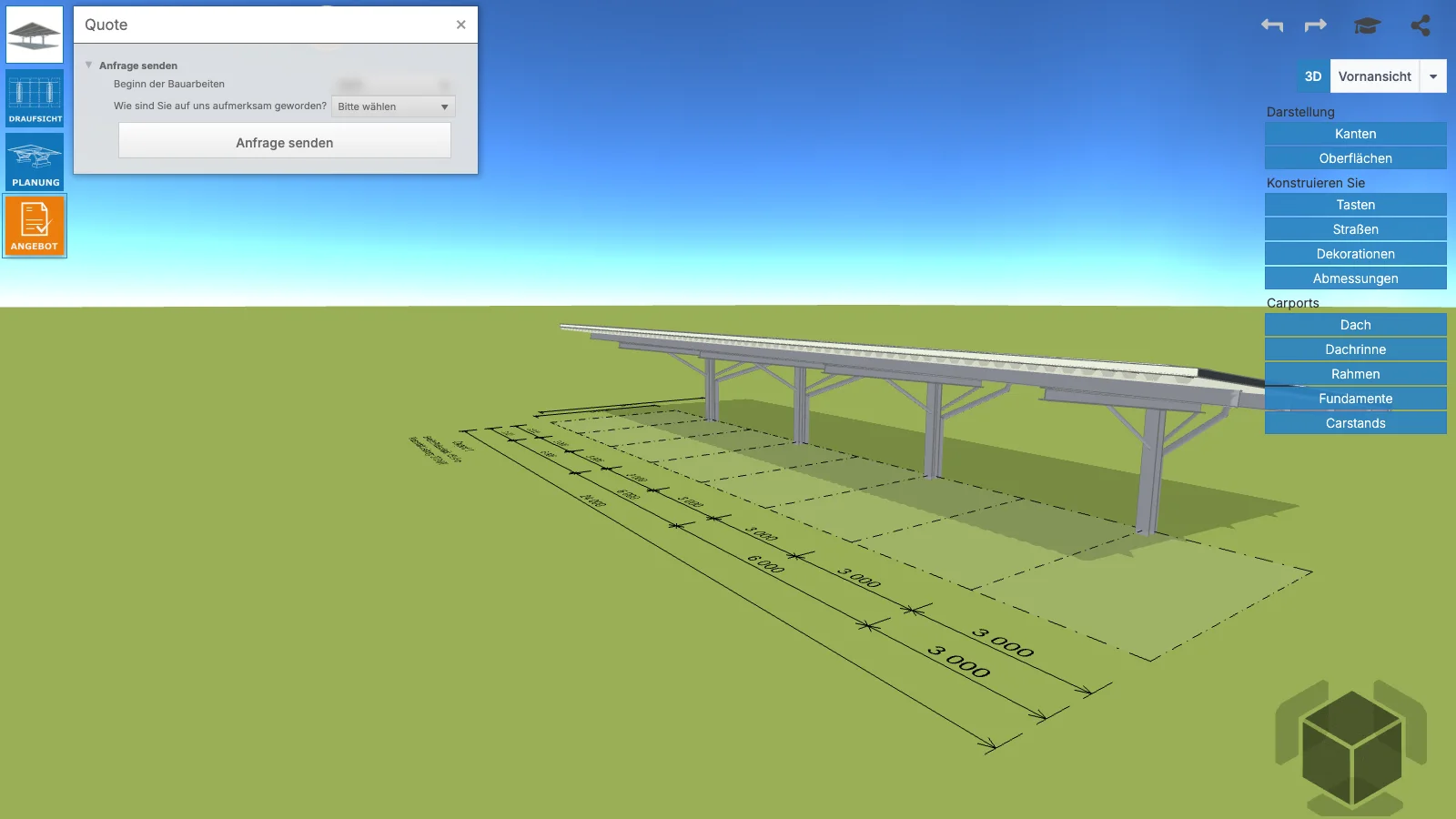Toggle Dachrinne gutter visibility
This screenshot has height=819, width=1456.
pyautogui.click(x=1355, y=349)
